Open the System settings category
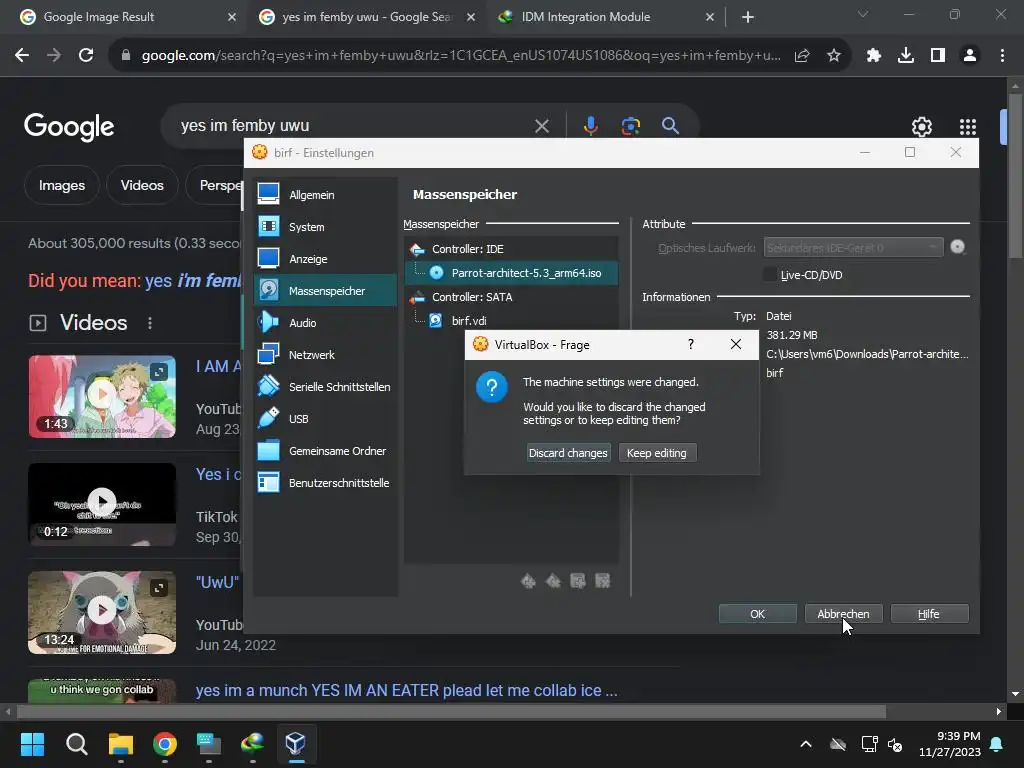 coord(325,227)
